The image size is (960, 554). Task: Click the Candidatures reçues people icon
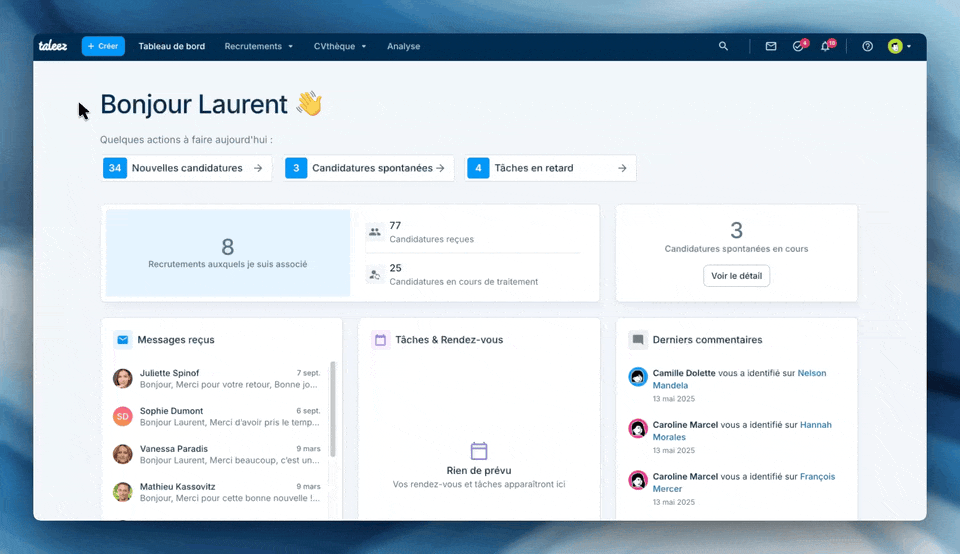pyautogui.click(x=375, y=232)
